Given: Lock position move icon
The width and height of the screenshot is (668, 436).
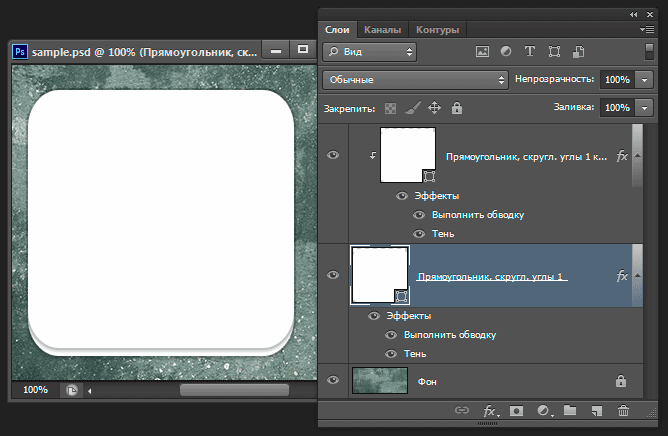Looking at the screenshot, I should click(434, 108).
